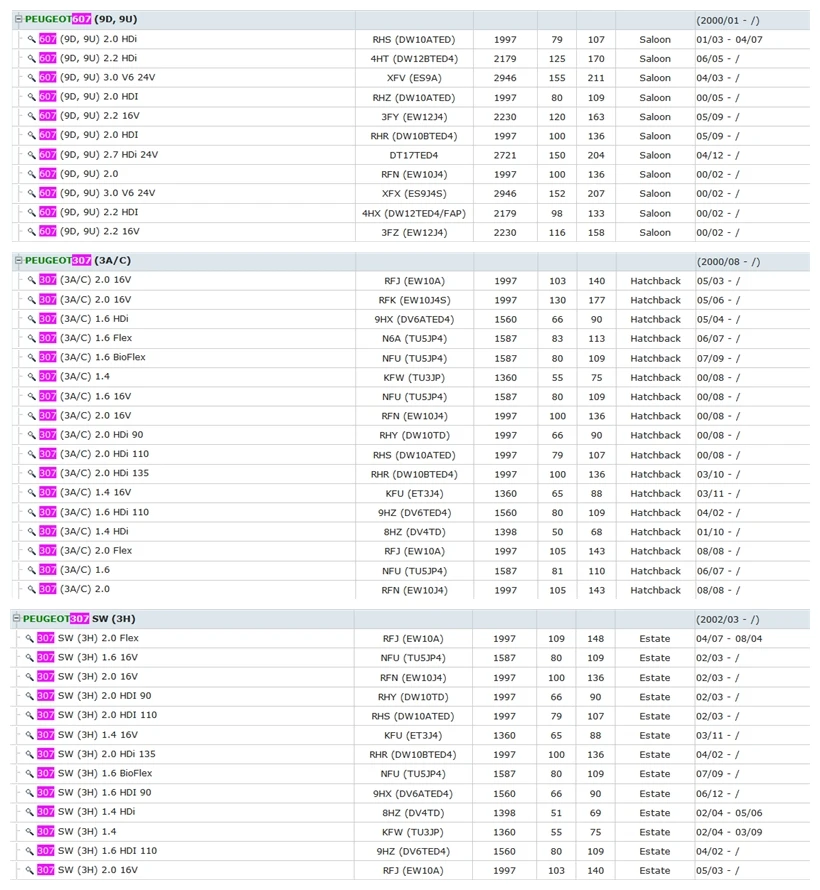
Task: Open magnifier icon for 607 2.0 HDi RHS row
Action: point(31,39)
